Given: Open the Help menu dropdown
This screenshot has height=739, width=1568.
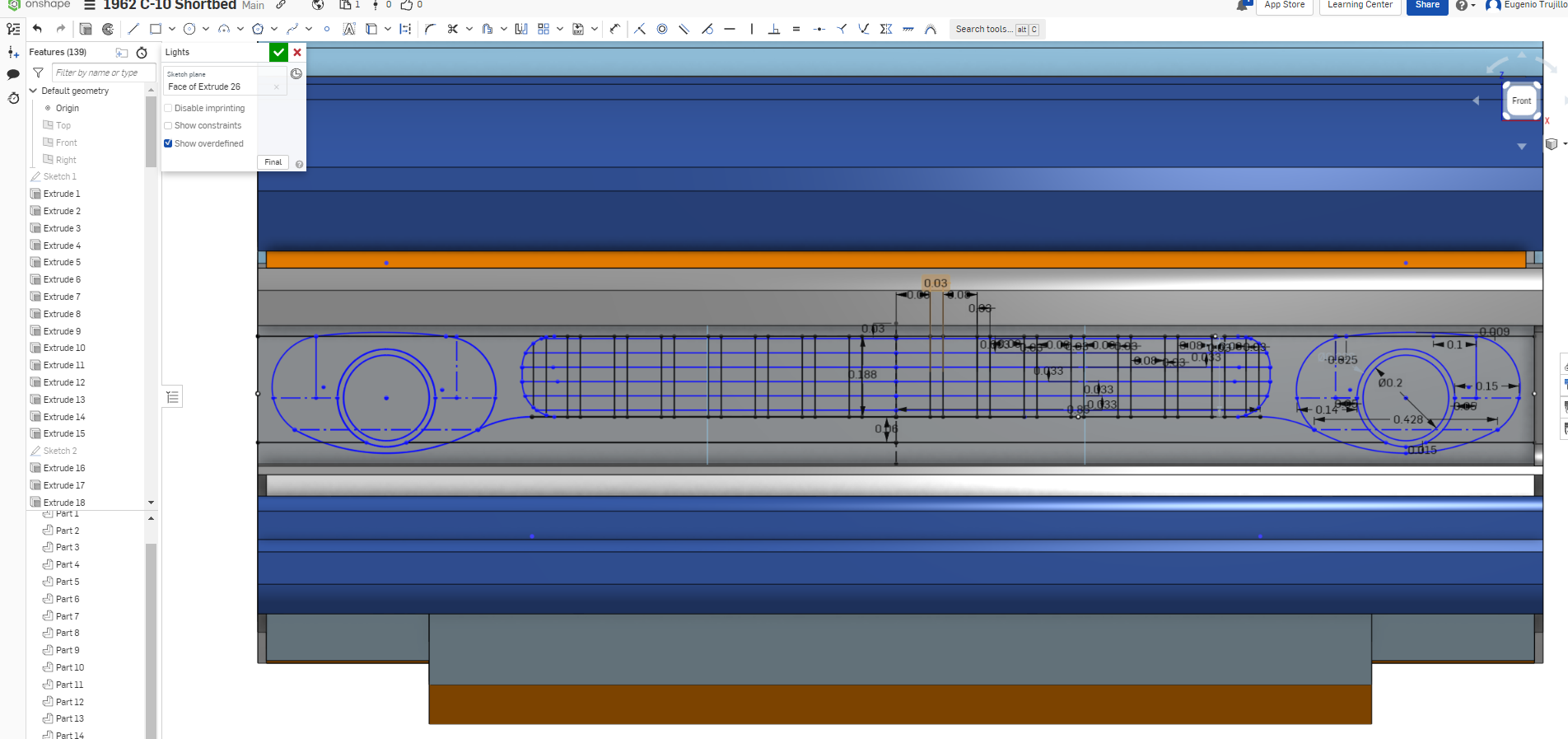Looking at the screenshot, I should point(1466,5).
